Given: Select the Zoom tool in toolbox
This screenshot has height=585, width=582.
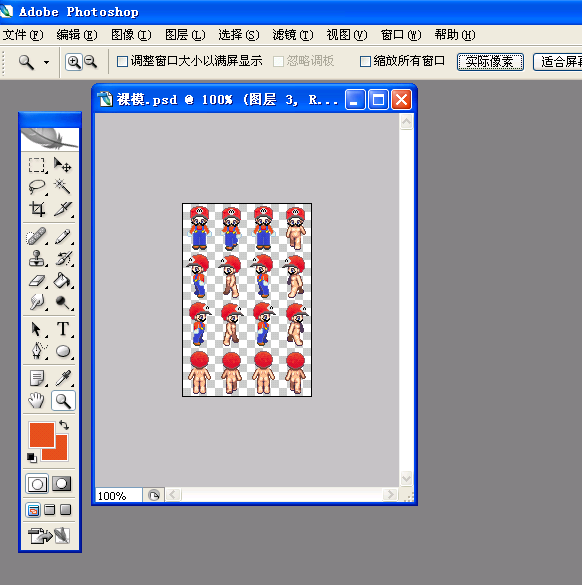Looking at the screenshot, I should pyautogui.click(x=63, y=401).
